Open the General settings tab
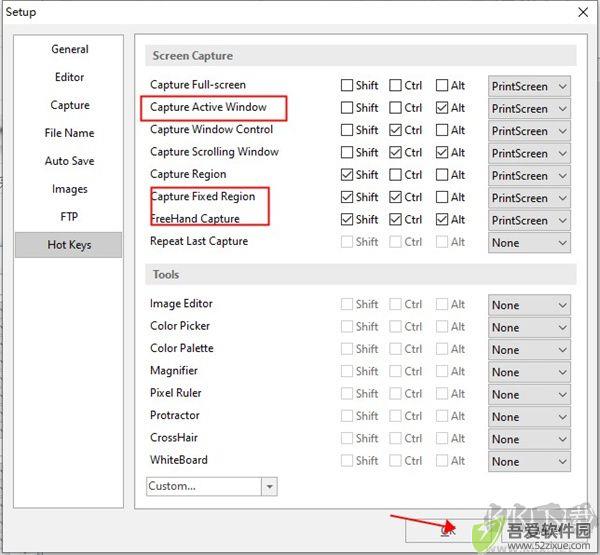Image resolution: width=600 pixels, height=555 pixels. pyautogui.click(x=69, y=49)
